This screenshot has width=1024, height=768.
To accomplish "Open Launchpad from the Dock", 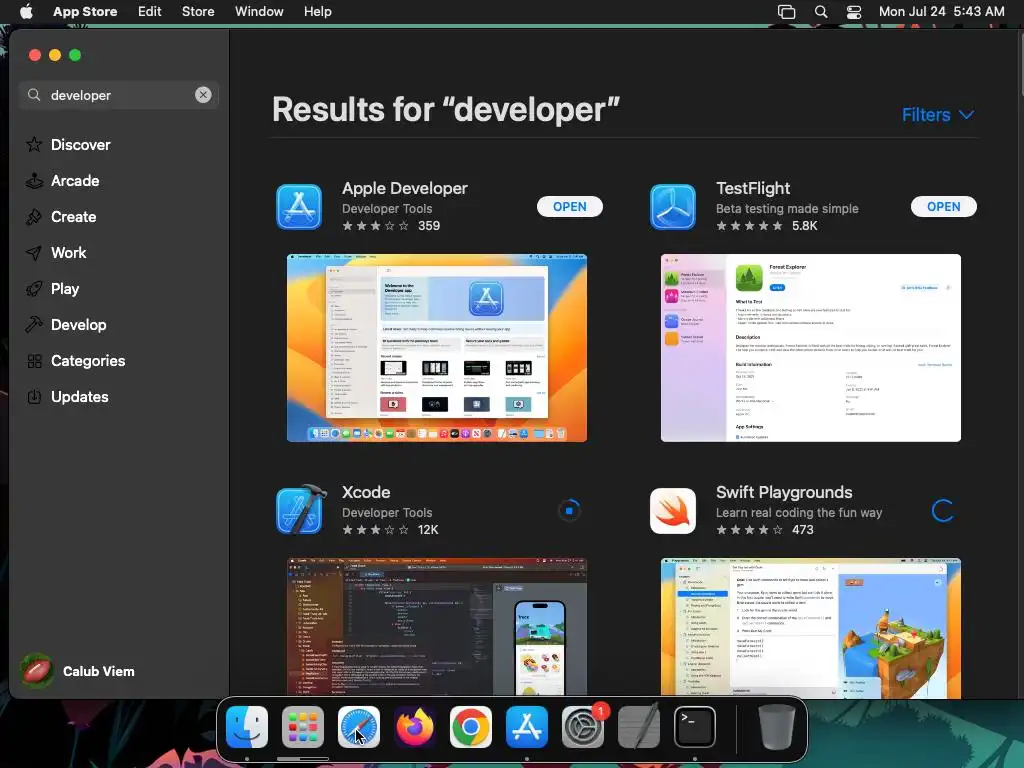I will pos(302,727).
